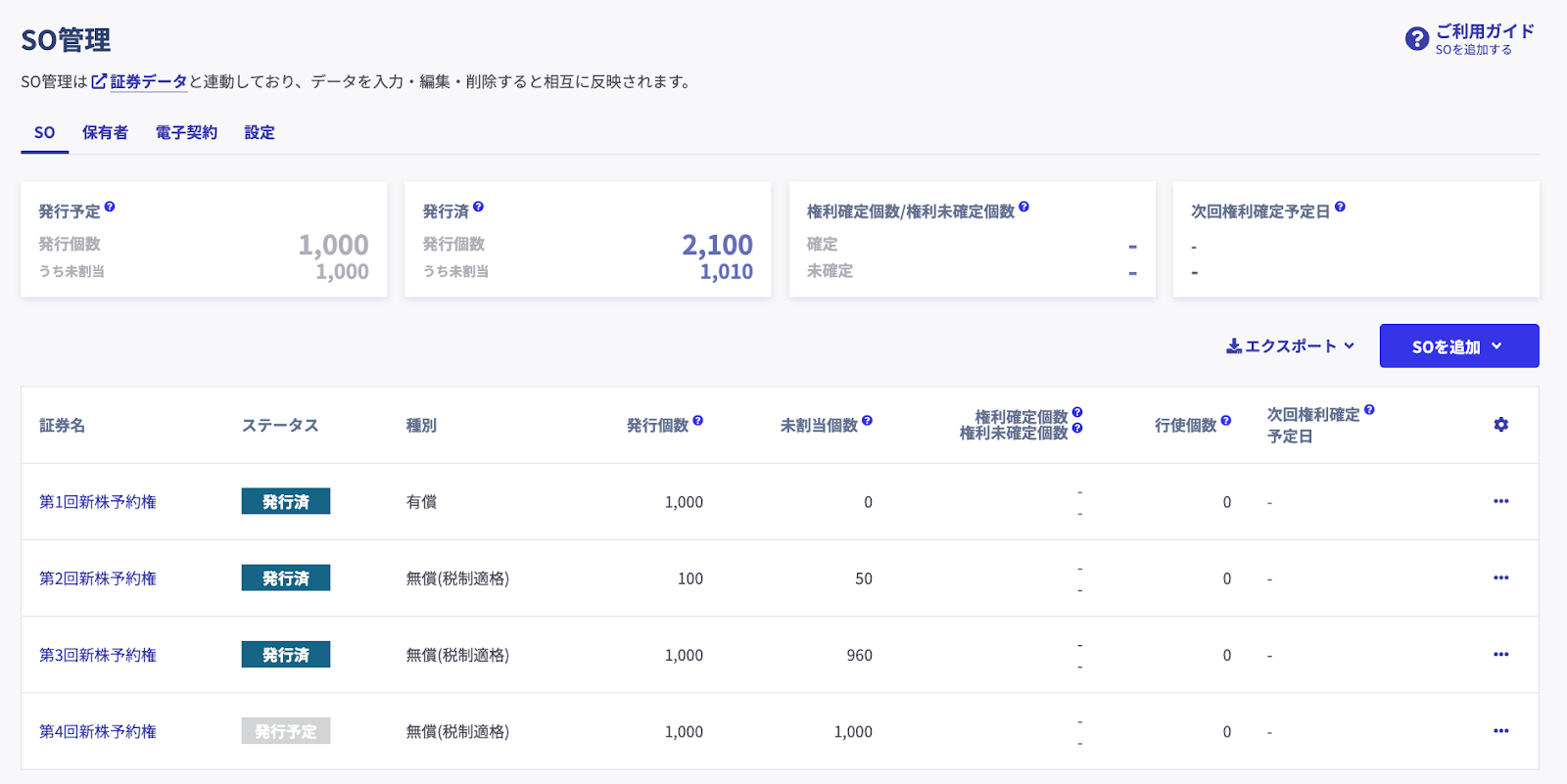Image resolution: width=1567 pixels, height=784 pixels.
Task: Open the 証券データ link
Action: tap(148, 81)
